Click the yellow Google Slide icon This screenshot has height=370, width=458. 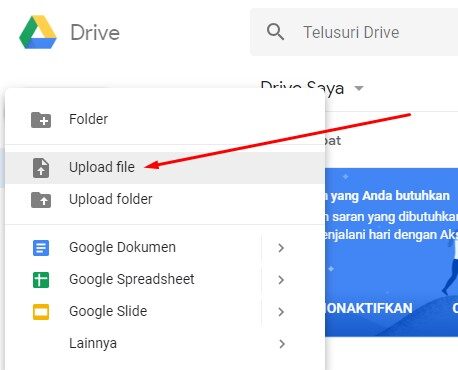(41, 312)
